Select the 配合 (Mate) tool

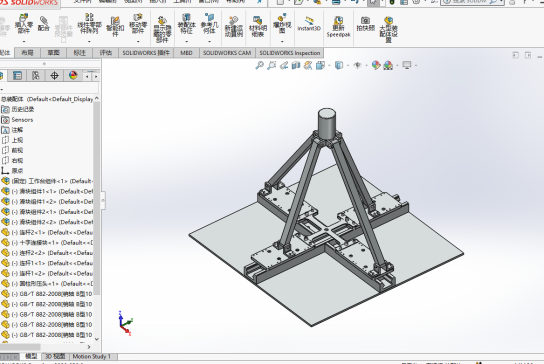click(44, 24)
